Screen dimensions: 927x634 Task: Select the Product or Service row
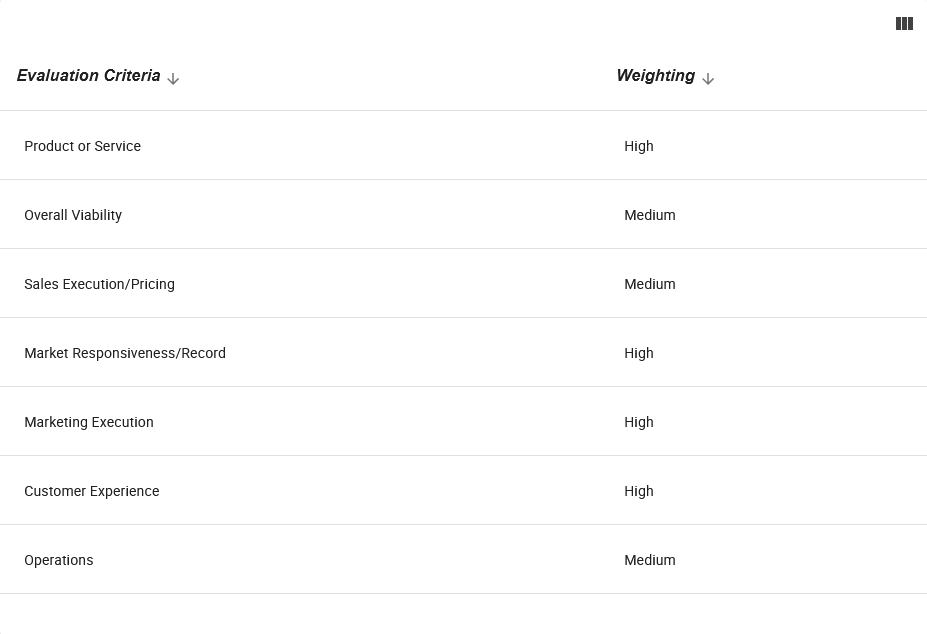(464, 145)
